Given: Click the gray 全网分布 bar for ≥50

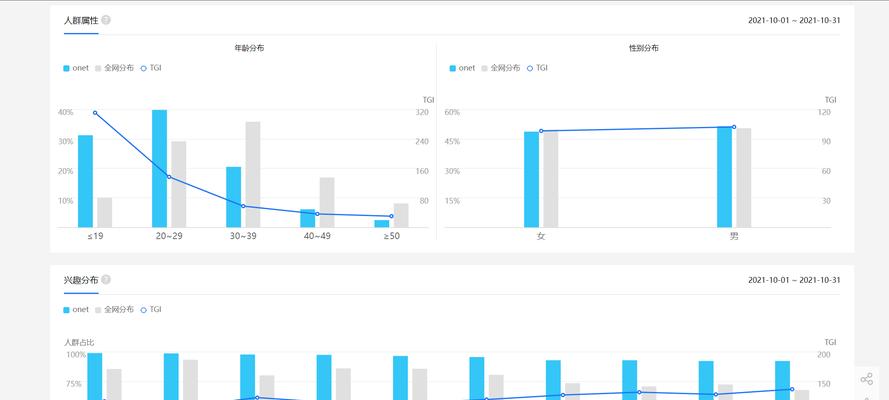Looking at the screenshot, I should (401, 215).
